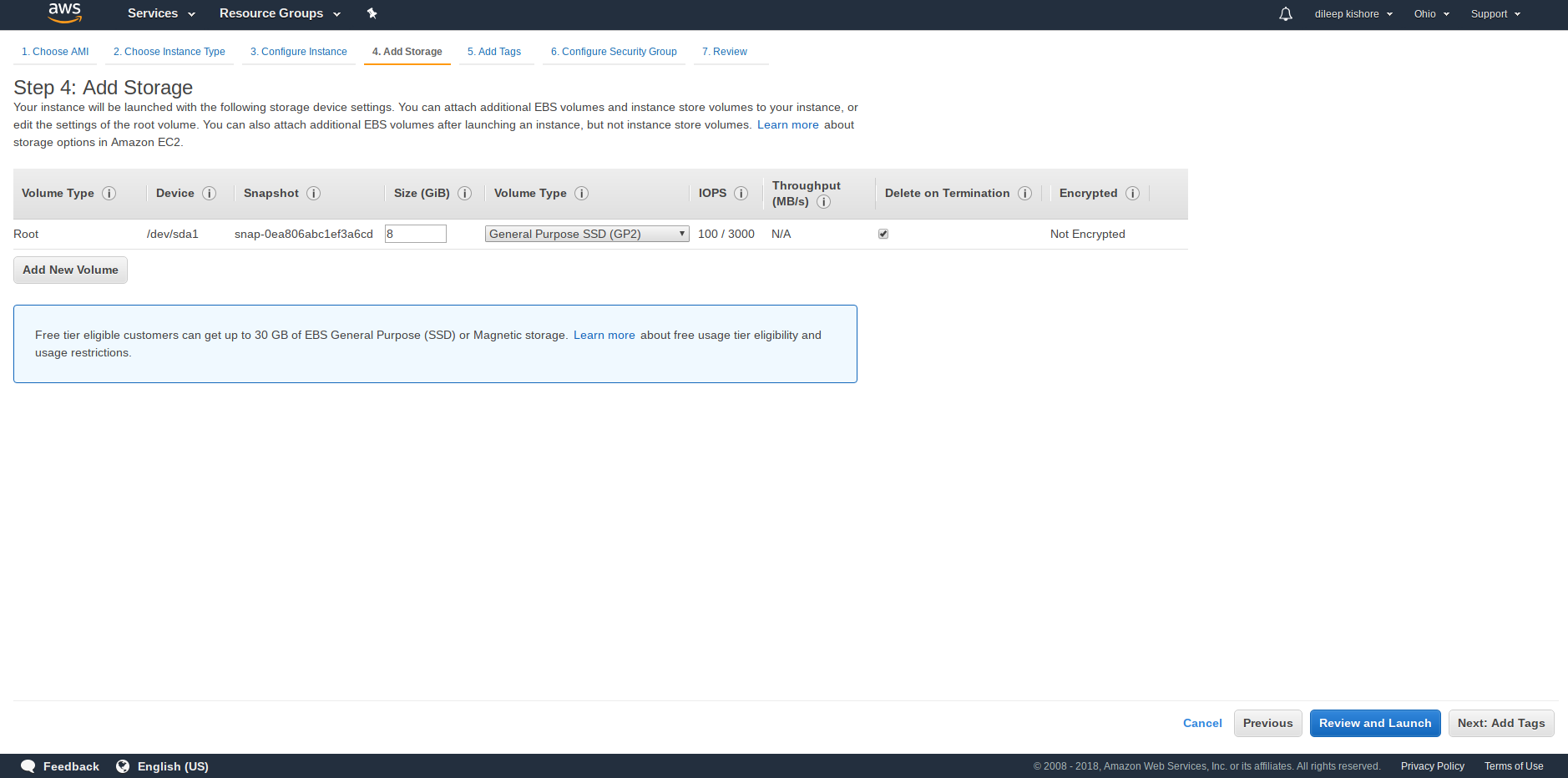Screen dimensions: 1568x778
Task: Click the N/A throughput value
Action: click(x=781, y=235)
